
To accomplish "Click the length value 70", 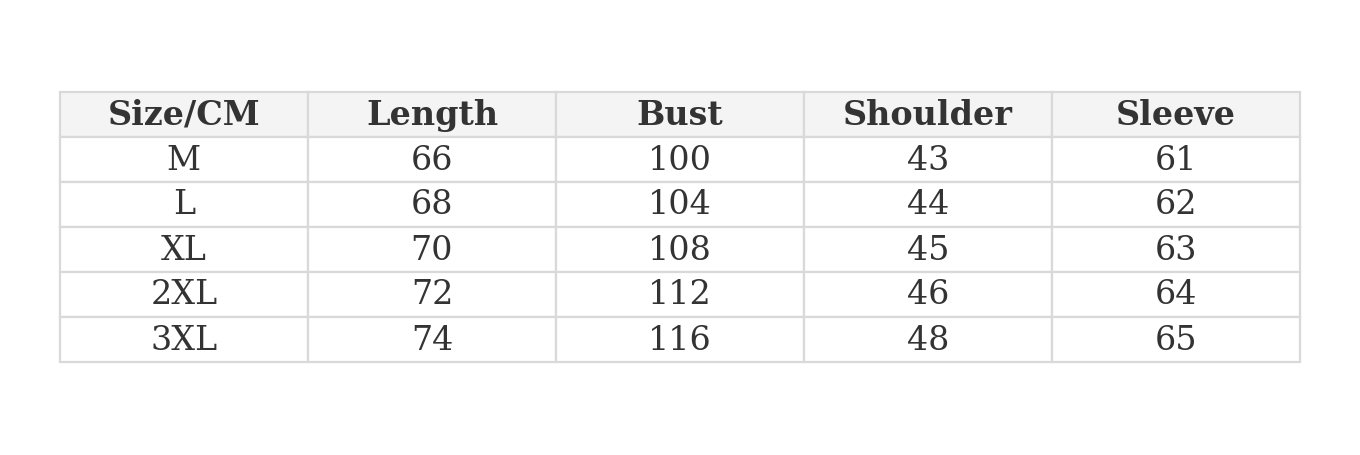I will [x=432, y=249].
